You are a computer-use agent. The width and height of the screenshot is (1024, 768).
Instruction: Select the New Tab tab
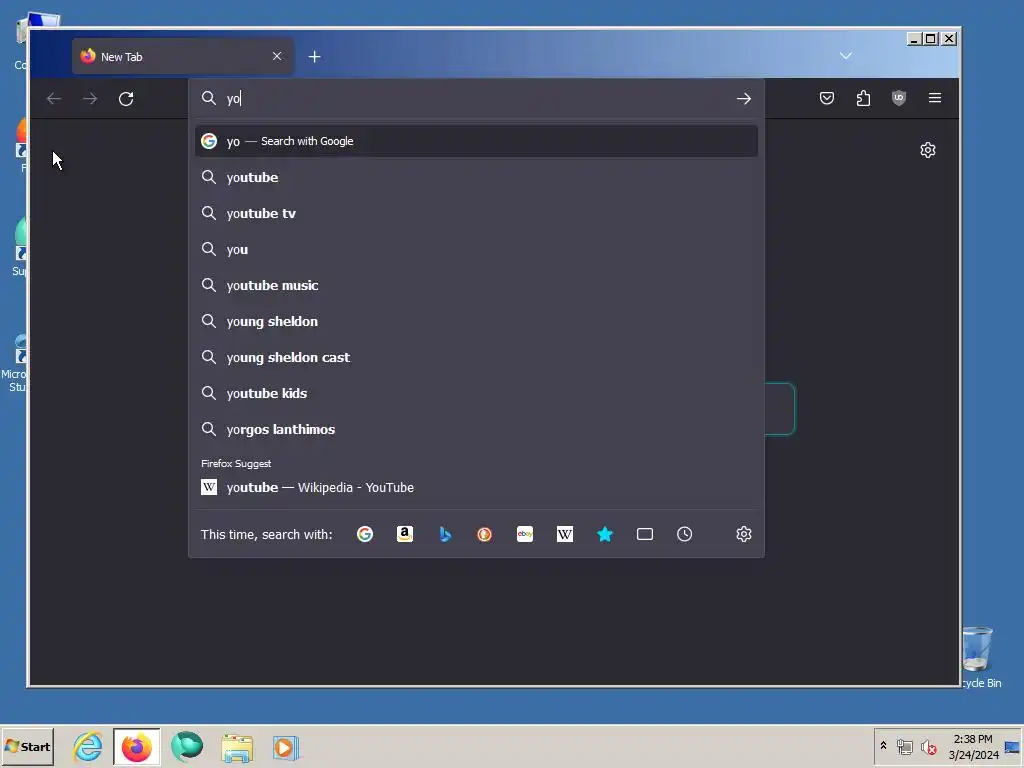(183, 56)
